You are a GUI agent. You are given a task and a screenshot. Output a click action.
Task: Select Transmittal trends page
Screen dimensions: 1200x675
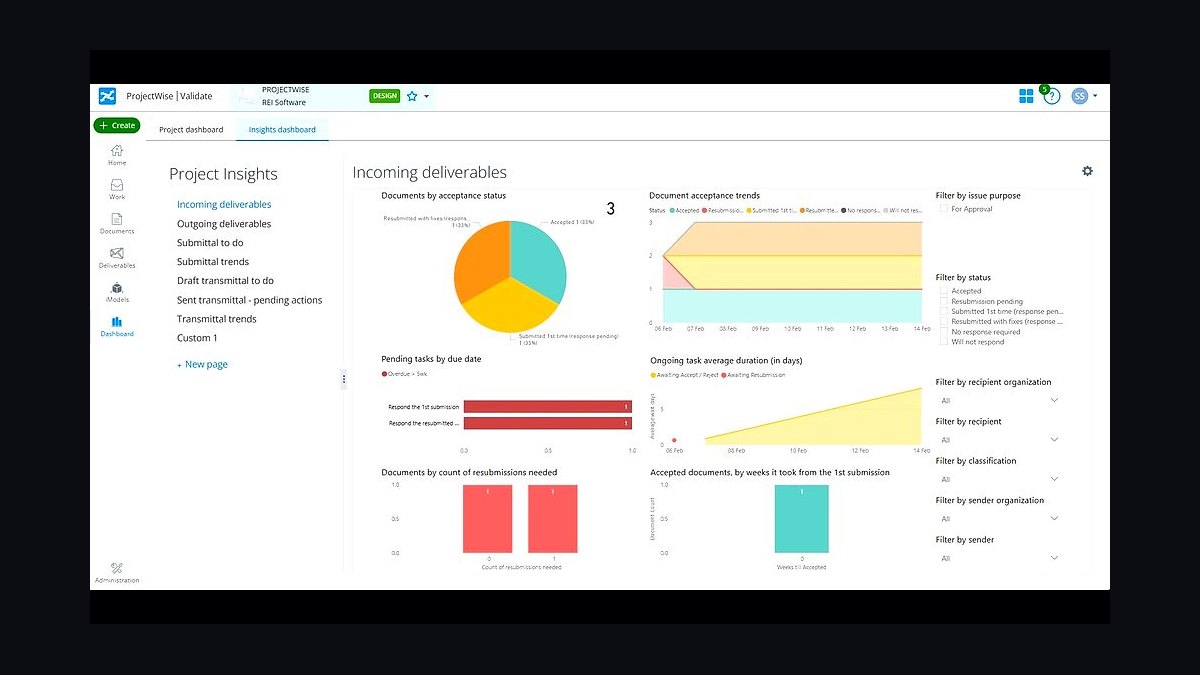217,319
